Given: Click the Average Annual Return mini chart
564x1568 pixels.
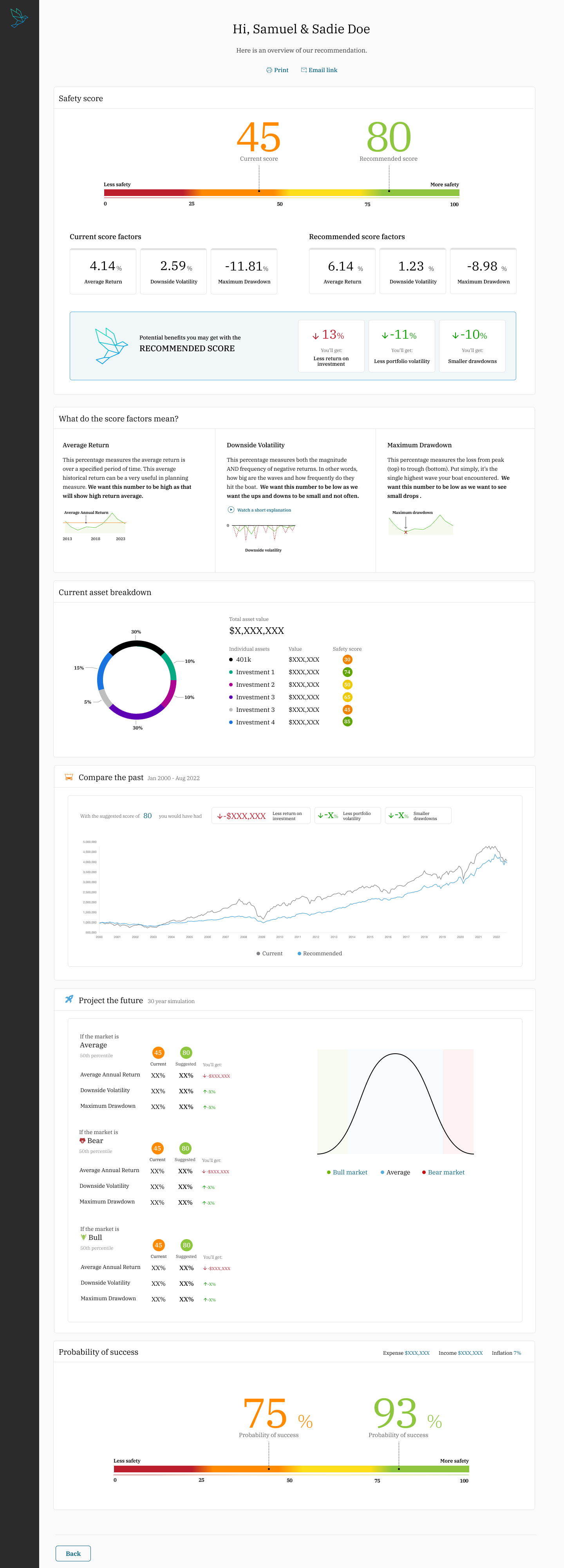Looking at the screenshot, I should click(94, 525).
